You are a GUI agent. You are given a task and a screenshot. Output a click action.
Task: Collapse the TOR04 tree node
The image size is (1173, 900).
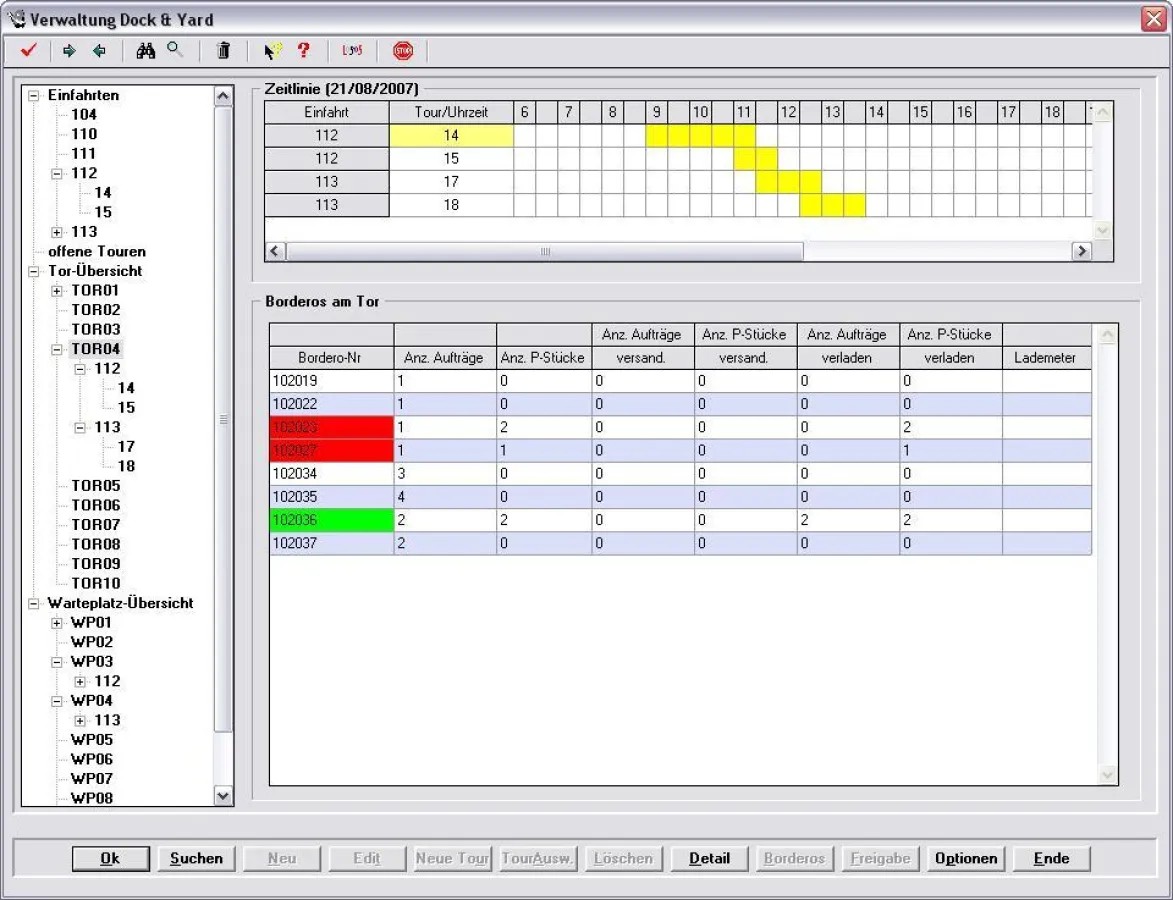[x=57, y=350]
